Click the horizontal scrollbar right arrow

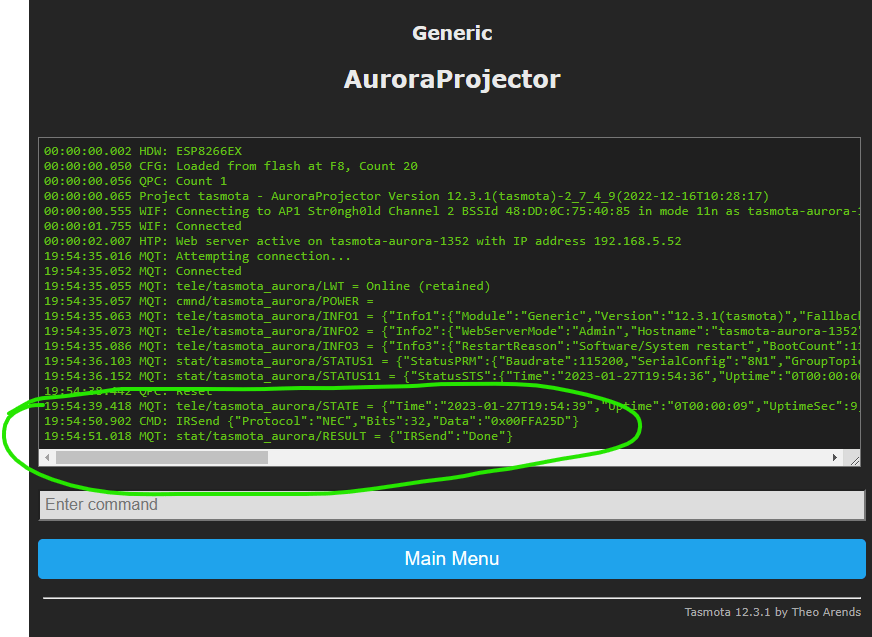coord(835,458)
